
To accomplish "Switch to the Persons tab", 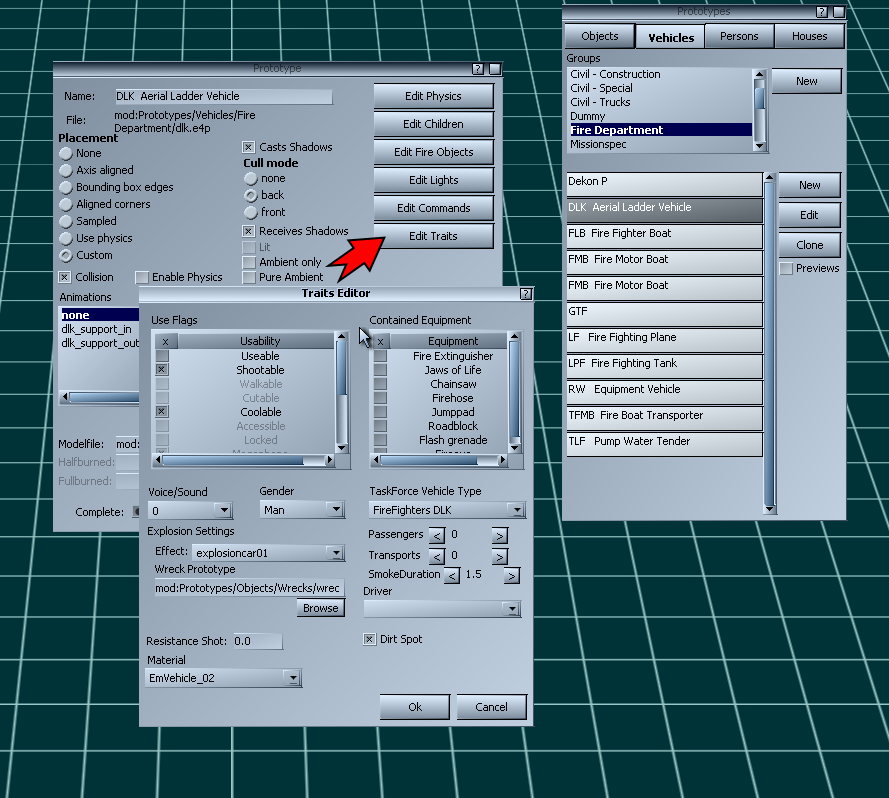I will pos(739,36).
